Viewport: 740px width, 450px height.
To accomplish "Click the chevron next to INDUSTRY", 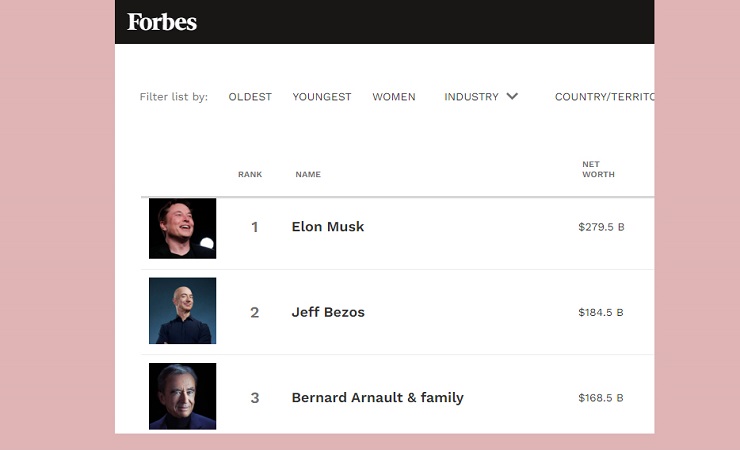I will tap(512, 96).
